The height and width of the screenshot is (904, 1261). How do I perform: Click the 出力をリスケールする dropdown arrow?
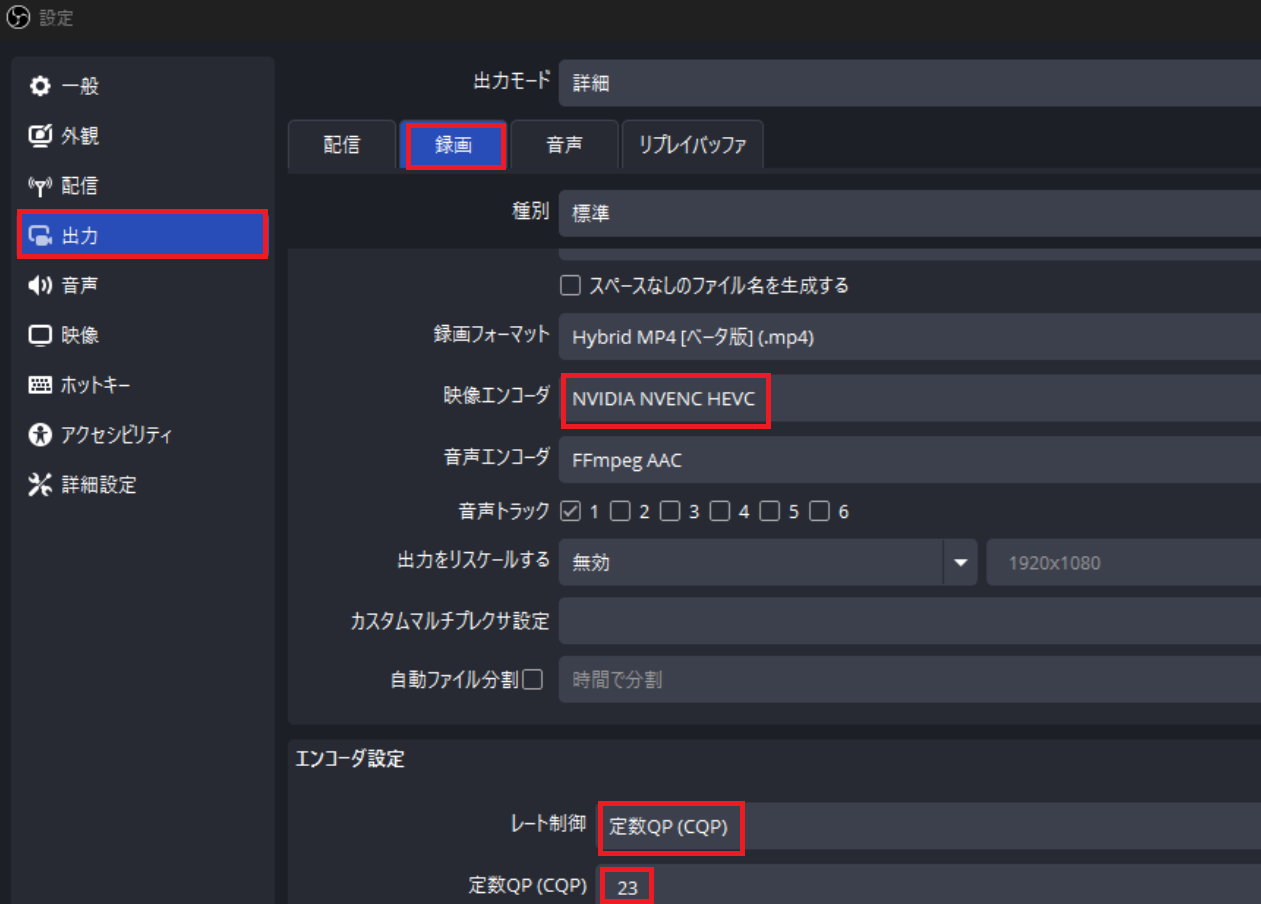960,563
